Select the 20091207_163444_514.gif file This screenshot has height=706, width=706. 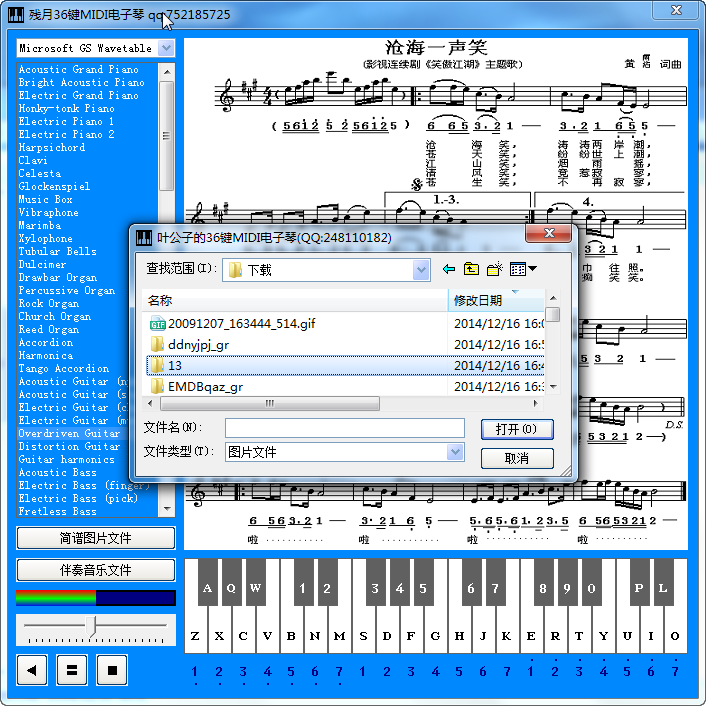click(240, 323)
